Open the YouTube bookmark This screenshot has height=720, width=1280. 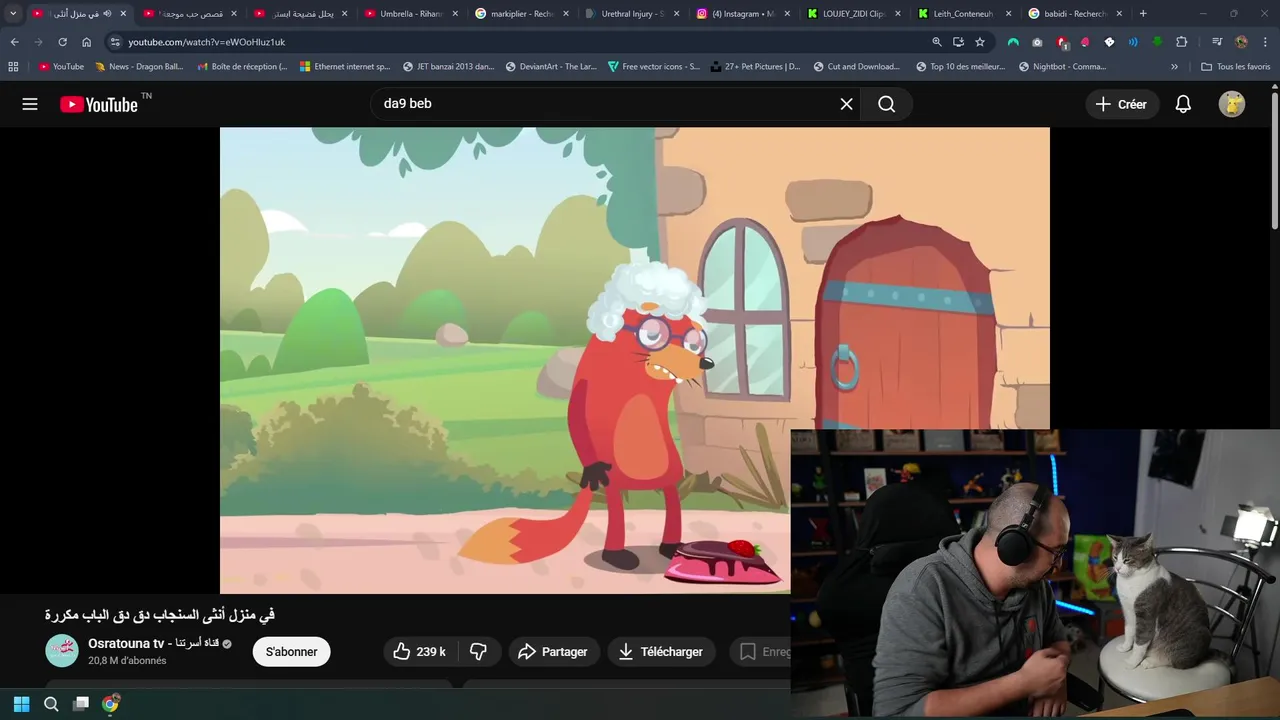pos(61,67)
